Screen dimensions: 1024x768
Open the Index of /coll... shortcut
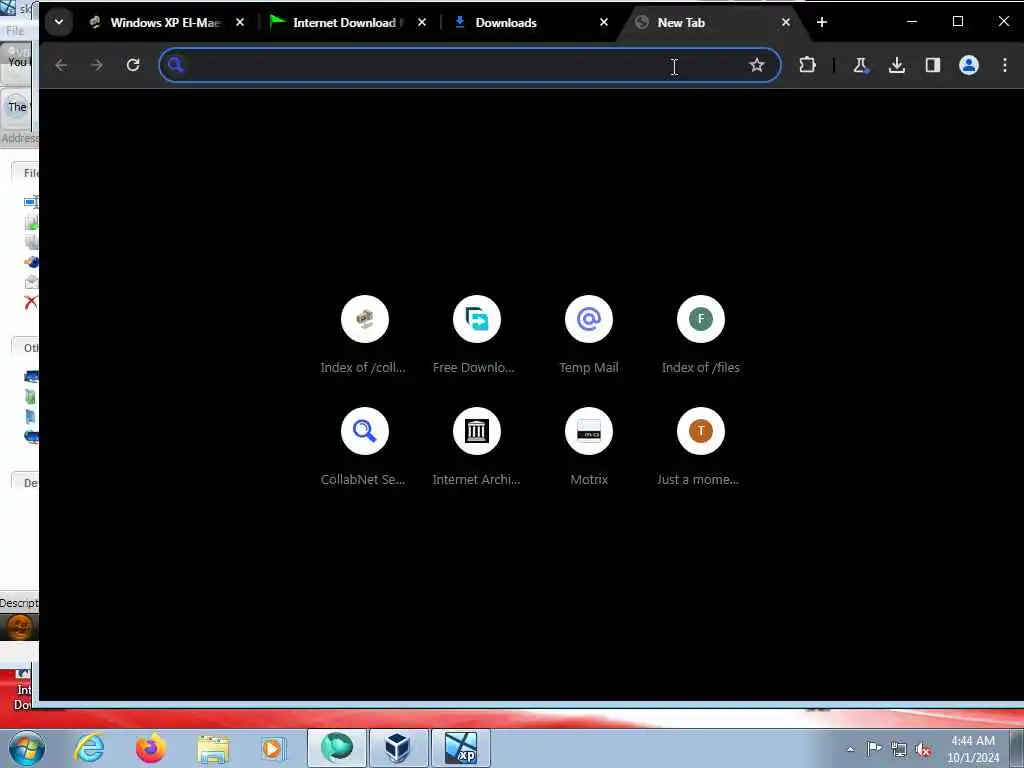(364, 336)
